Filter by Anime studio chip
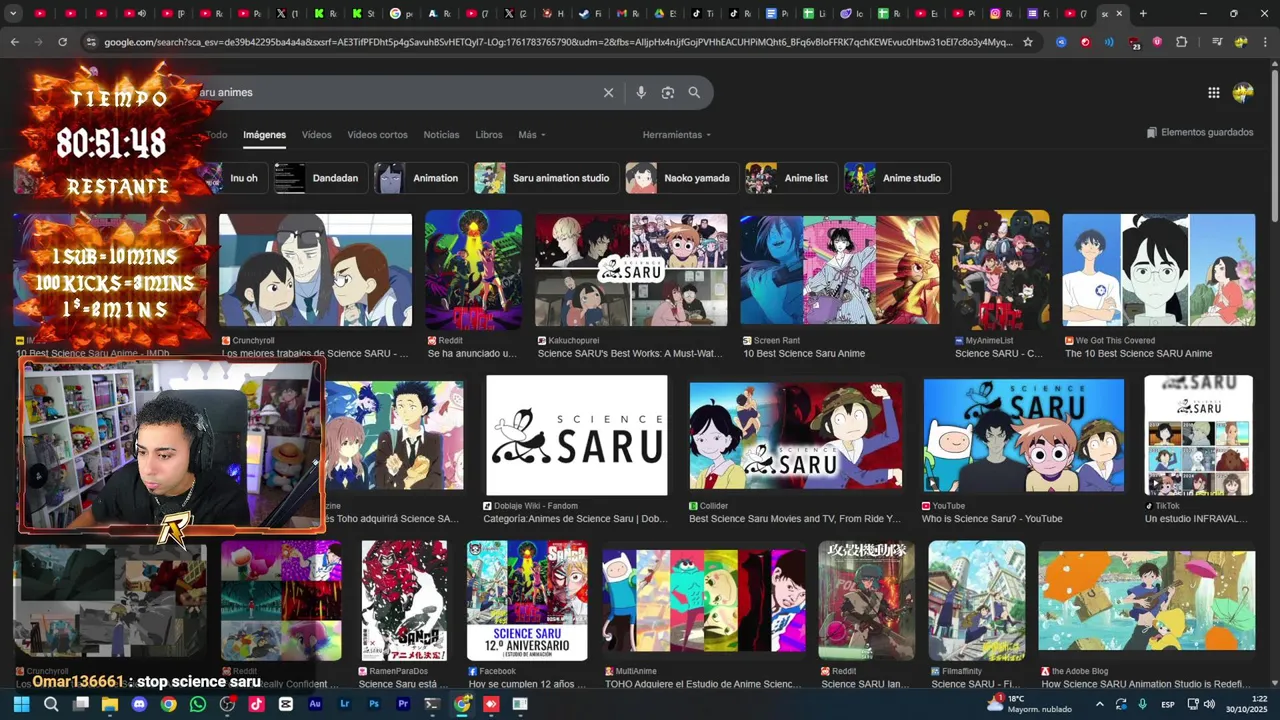1280x720 pixels. 897,178
